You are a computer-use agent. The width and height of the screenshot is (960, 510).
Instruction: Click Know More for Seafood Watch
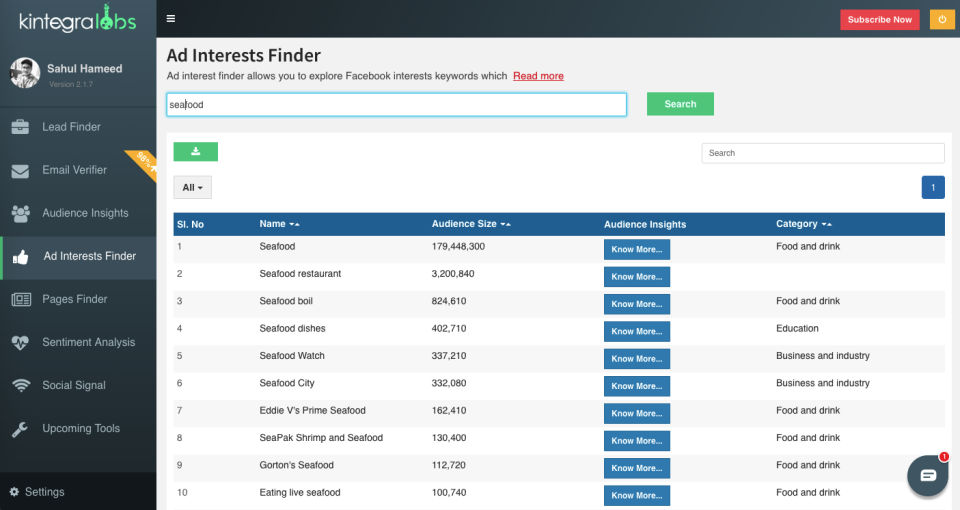637,359
